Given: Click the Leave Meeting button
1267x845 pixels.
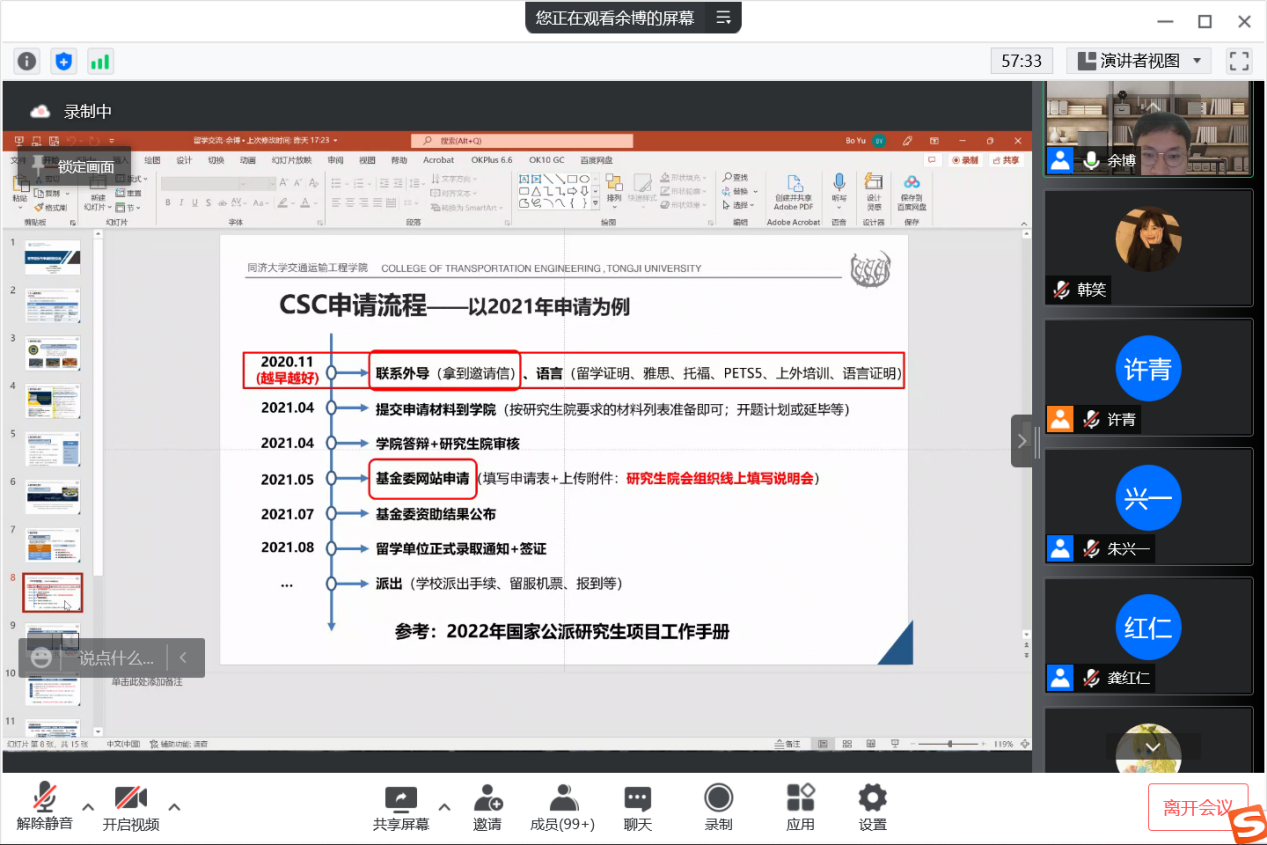Looking at the screenshot, I should pos(1197,807).
